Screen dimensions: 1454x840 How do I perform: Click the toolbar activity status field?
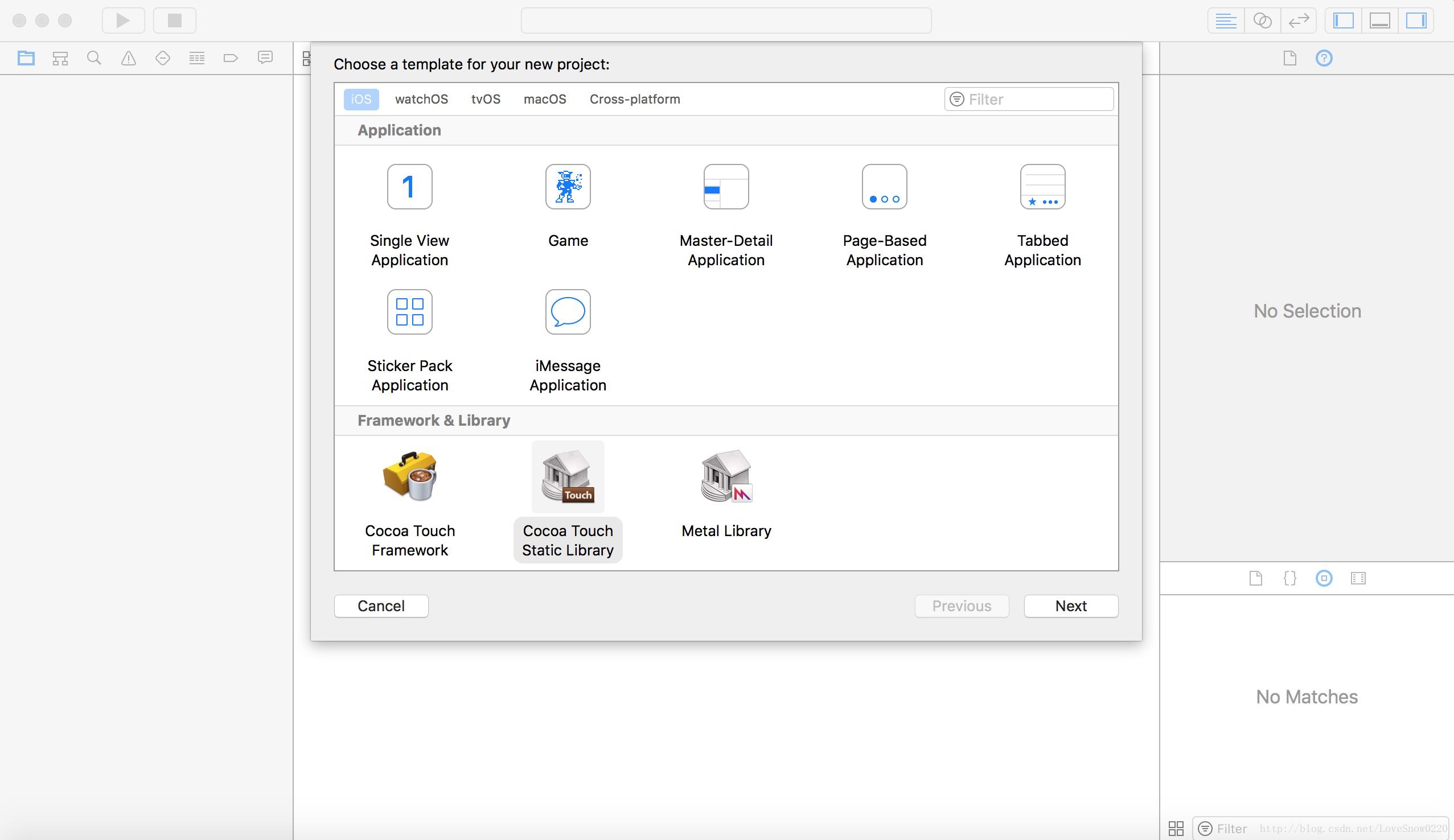point(726,20)
